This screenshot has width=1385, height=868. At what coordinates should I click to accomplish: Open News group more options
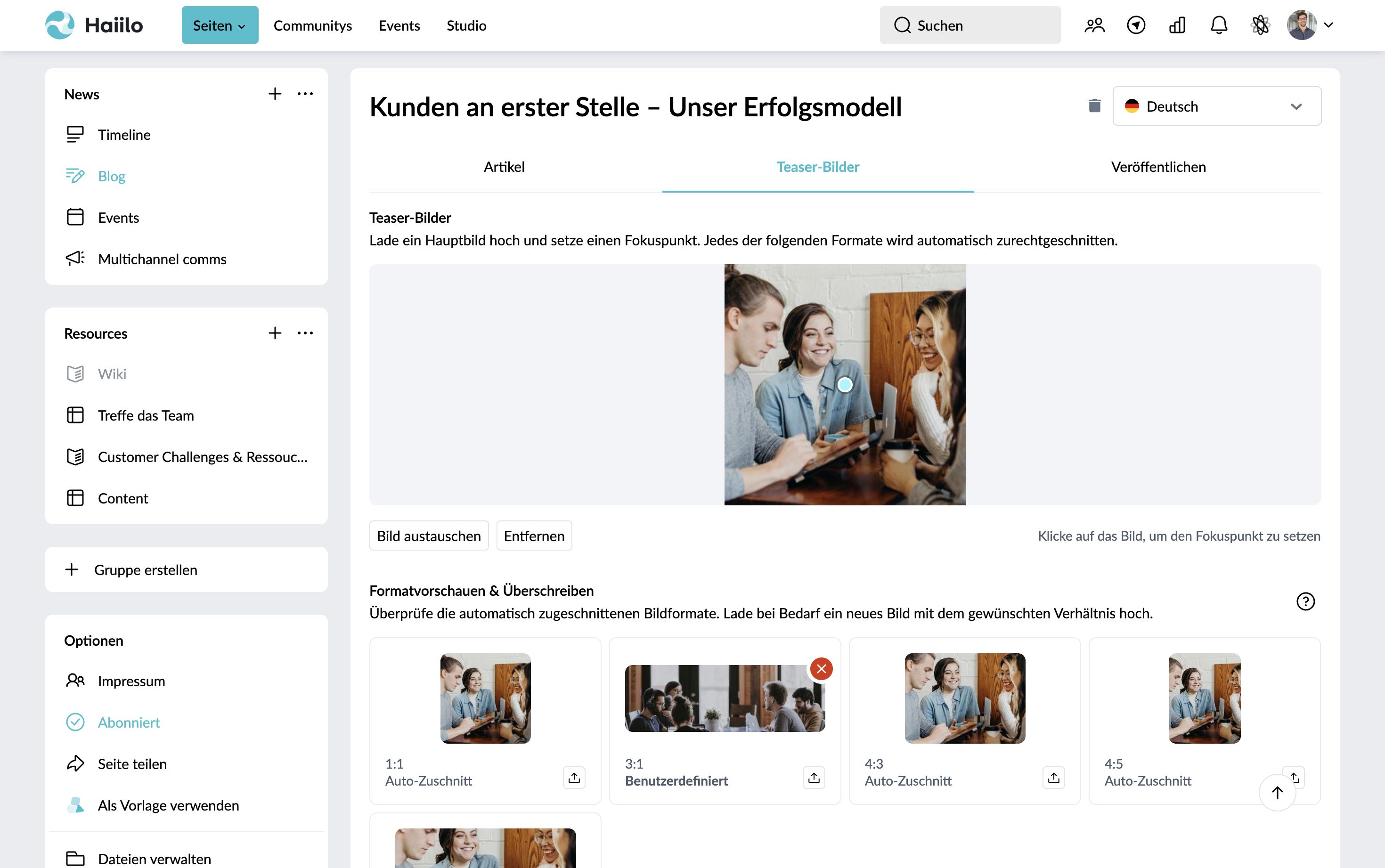pos(305,94)
